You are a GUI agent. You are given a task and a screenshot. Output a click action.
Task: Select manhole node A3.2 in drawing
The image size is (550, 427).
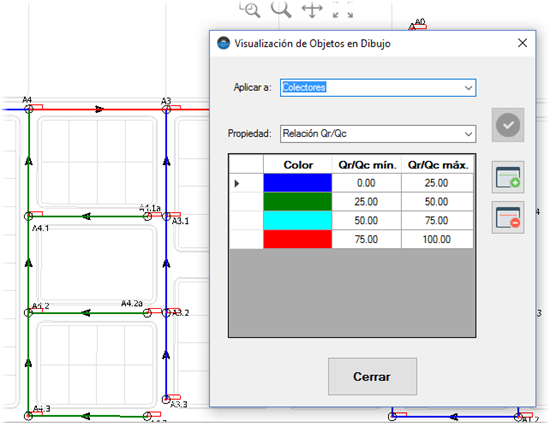pos(167,313)
